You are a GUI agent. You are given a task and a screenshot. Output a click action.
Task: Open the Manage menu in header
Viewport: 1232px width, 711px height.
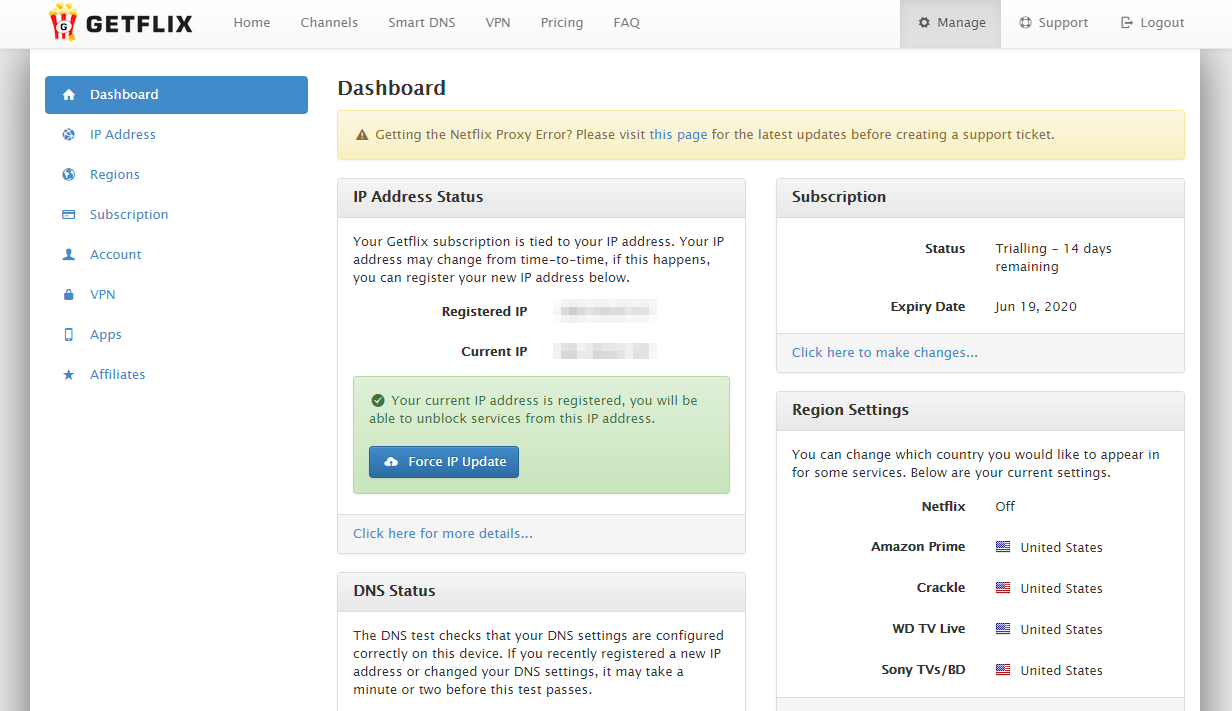click(951, 23)
